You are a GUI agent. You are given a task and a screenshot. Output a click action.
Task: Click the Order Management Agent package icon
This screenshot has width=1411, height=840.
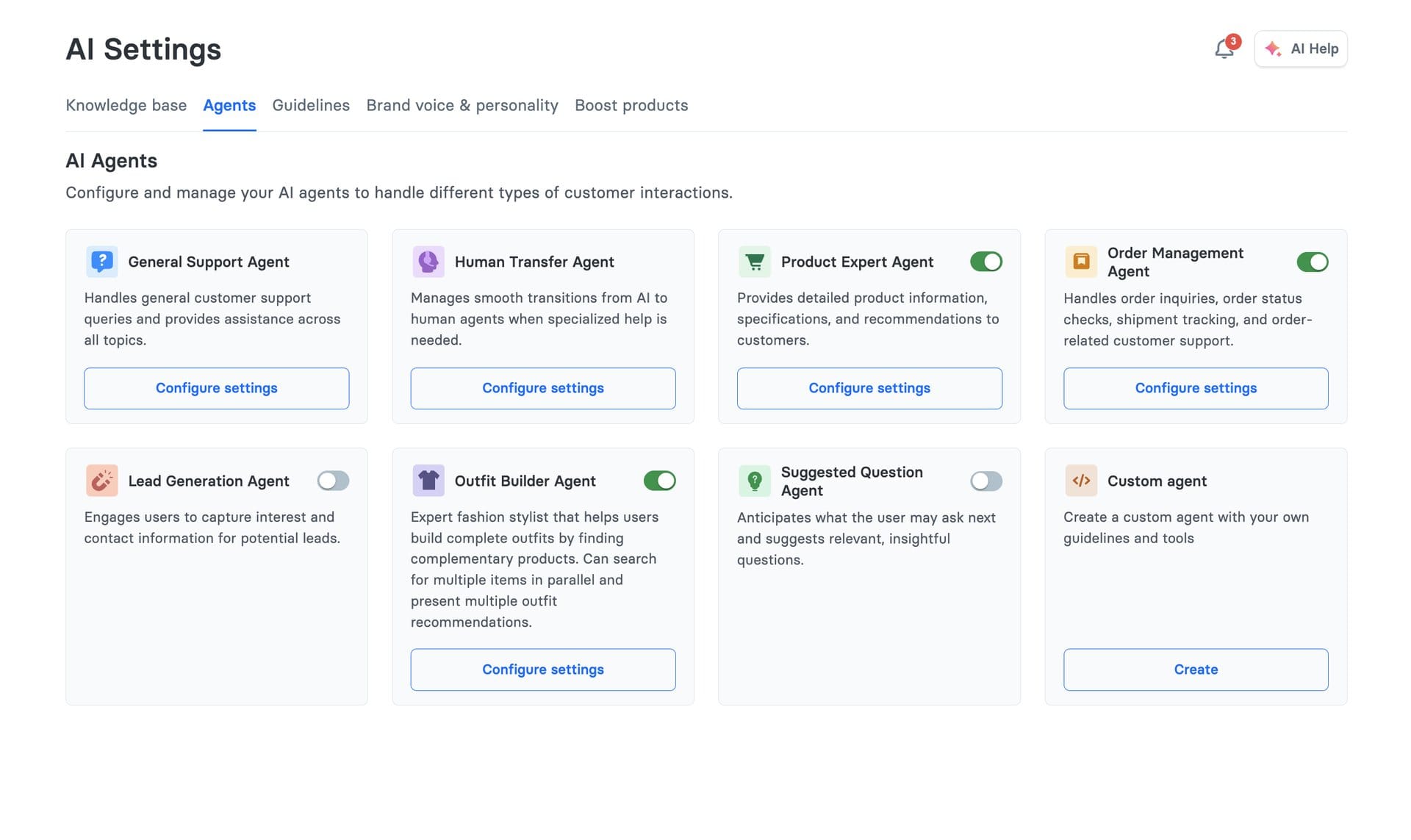[1081, 262]
